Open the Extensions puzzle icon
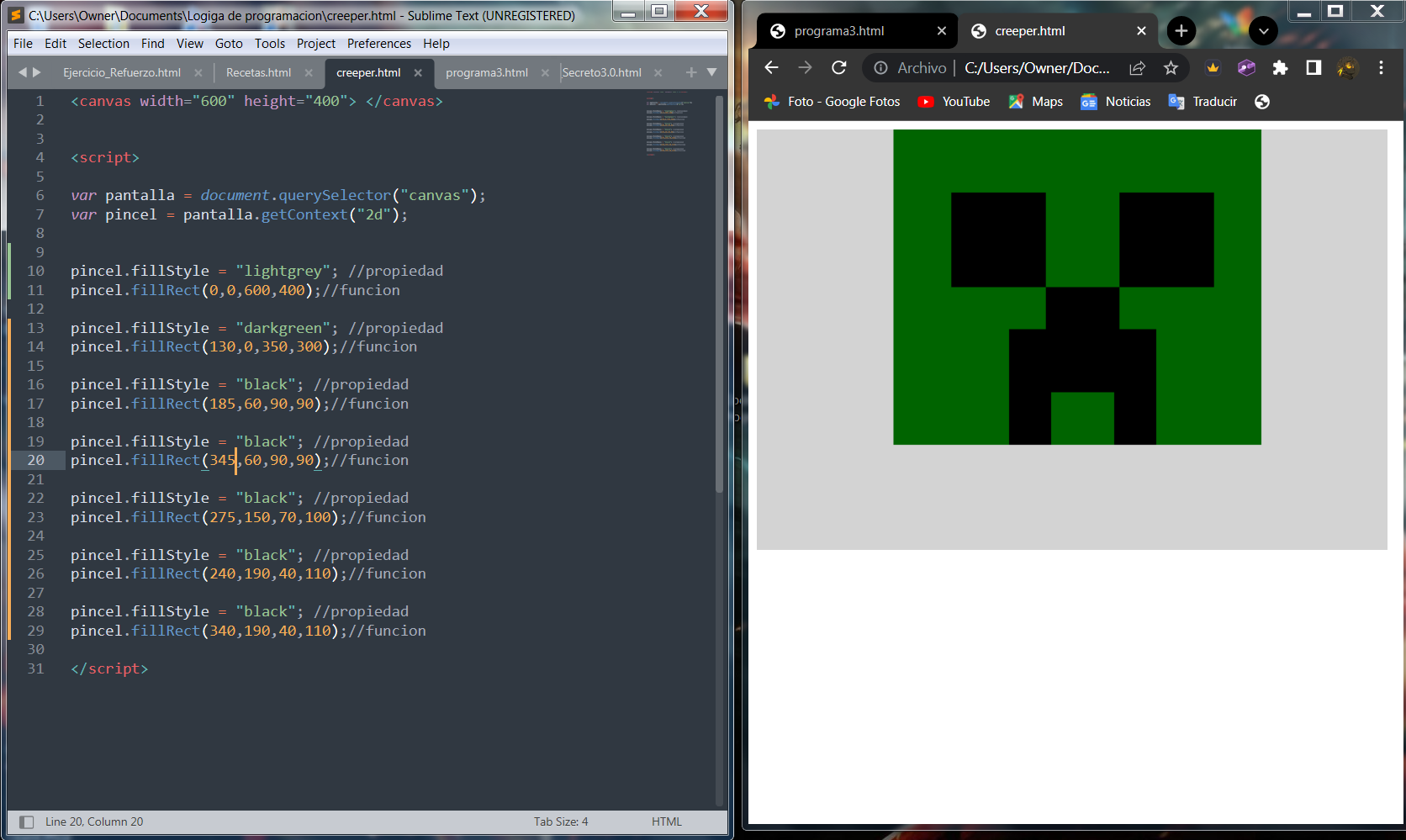 [x=1280, y=68]
